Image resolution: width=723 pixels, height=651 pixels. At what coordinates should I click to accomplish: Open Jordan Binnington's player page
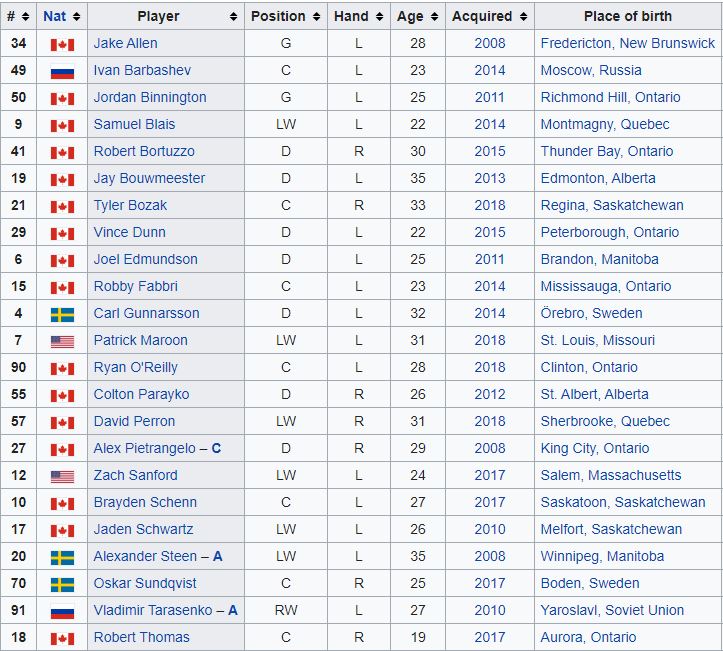[150, 98]
